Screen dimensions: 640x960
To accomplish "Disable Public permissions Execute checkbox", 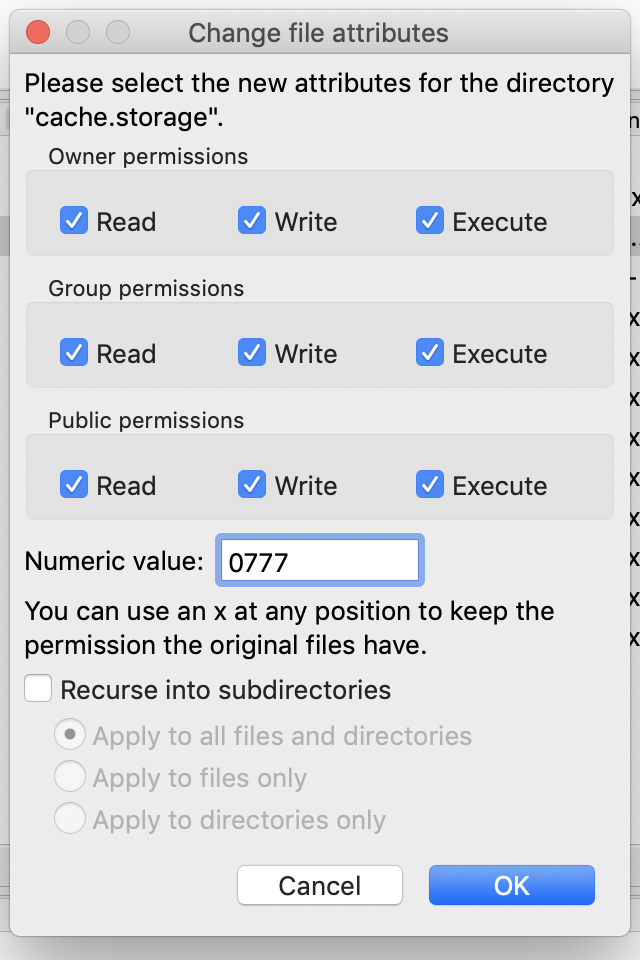I will click(x=430, y=485).
